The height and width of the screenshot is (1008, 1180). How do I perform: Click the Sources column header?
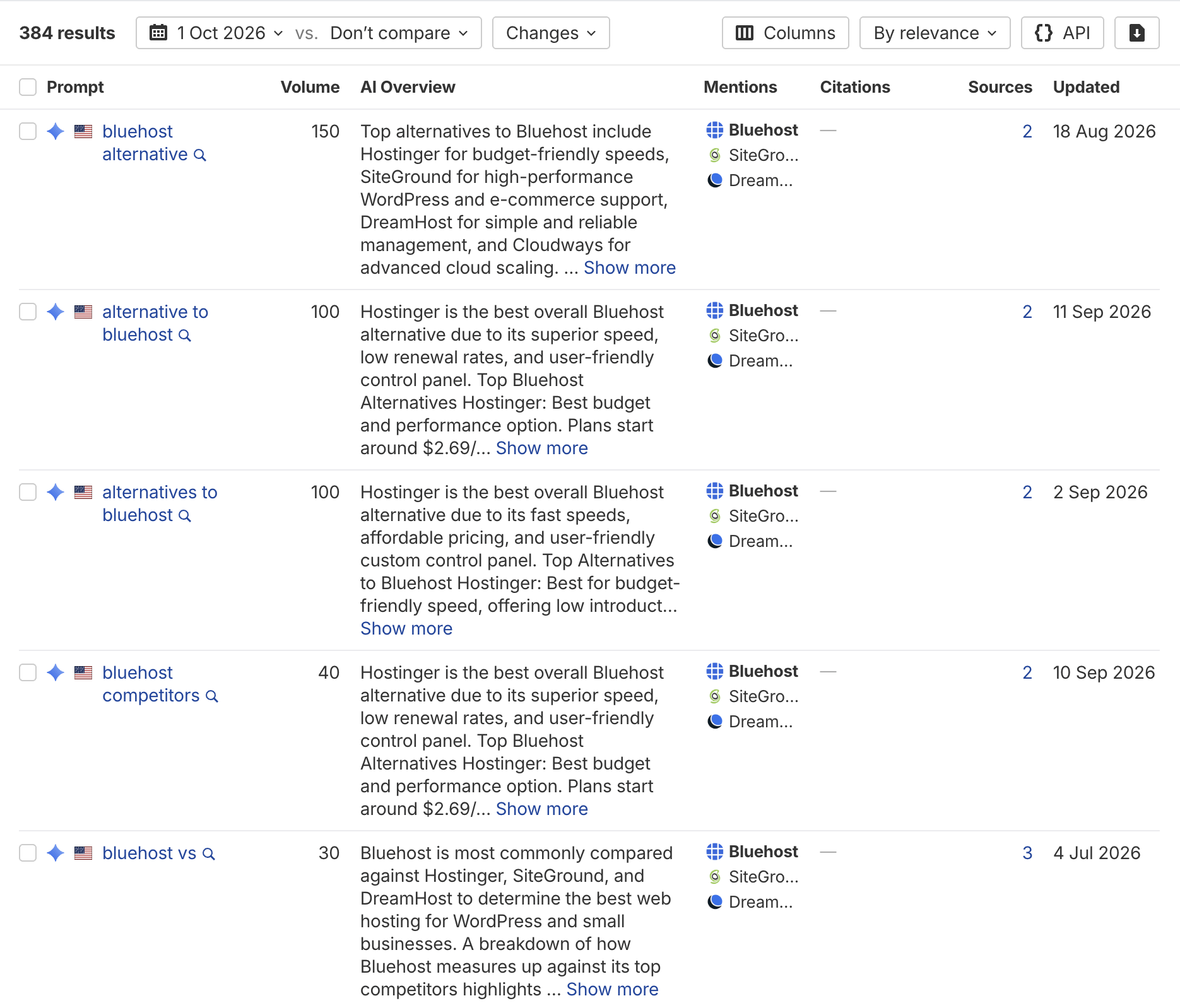click(1000, 87)
